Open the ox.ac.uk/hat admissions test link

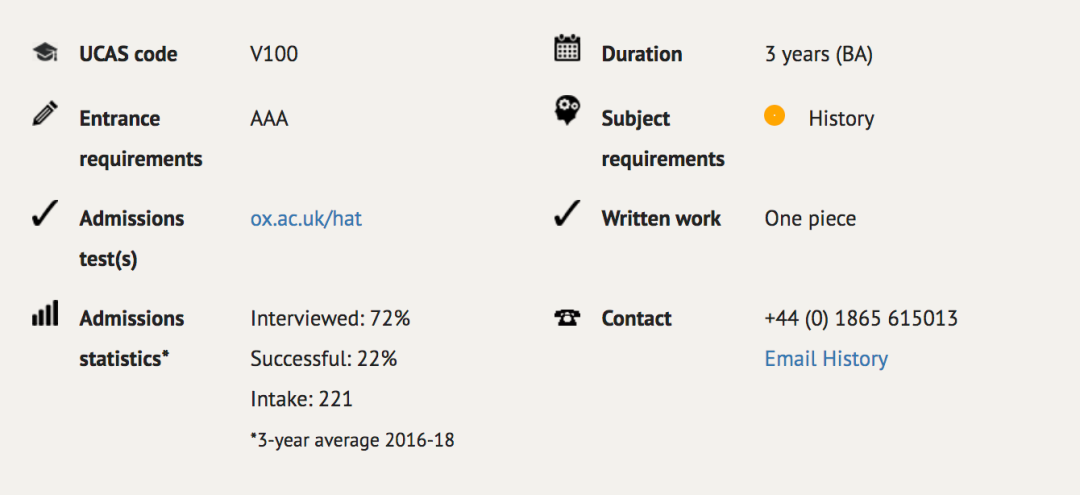pos(306,219)
